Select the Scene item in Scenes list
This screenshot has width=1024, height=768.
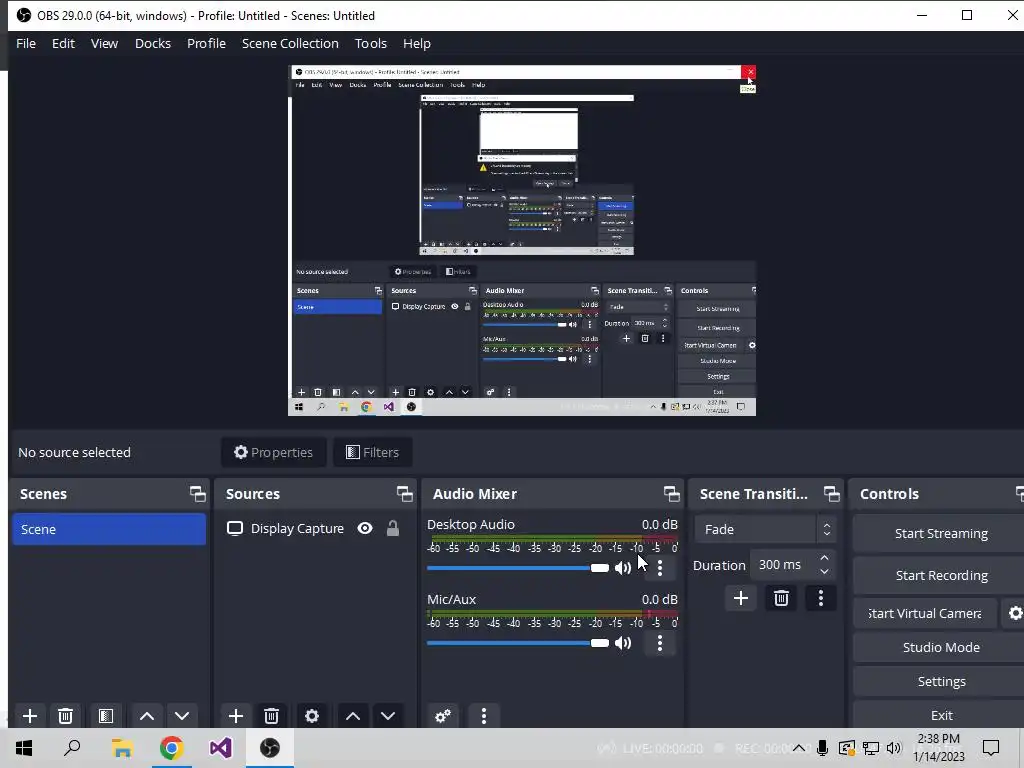tap(109, 529)
